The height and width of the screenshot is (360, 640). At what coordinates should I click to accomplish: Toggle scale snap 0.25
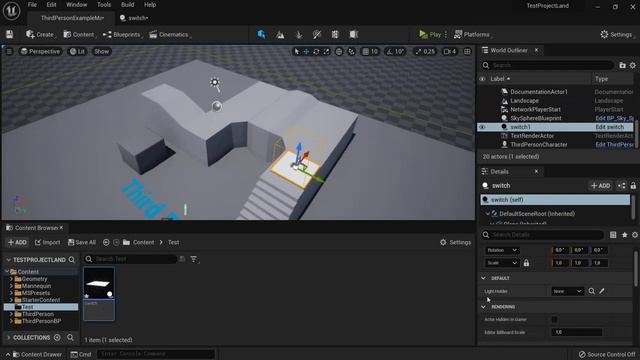click(425, 51)
